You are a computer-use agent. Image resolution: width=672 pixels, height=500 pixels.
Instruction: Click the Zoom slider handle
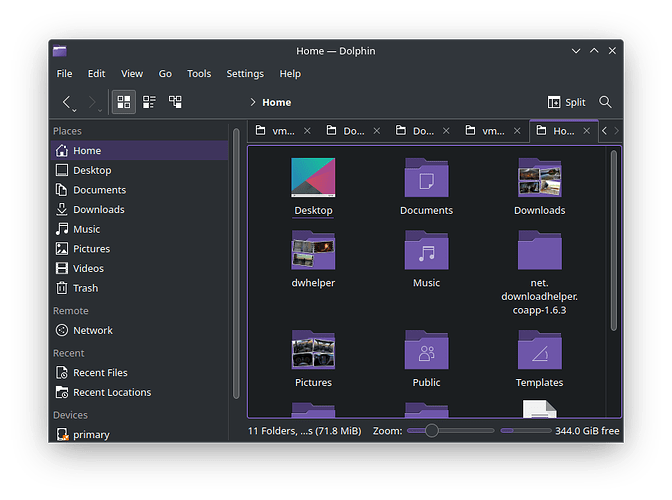[432, 431]
